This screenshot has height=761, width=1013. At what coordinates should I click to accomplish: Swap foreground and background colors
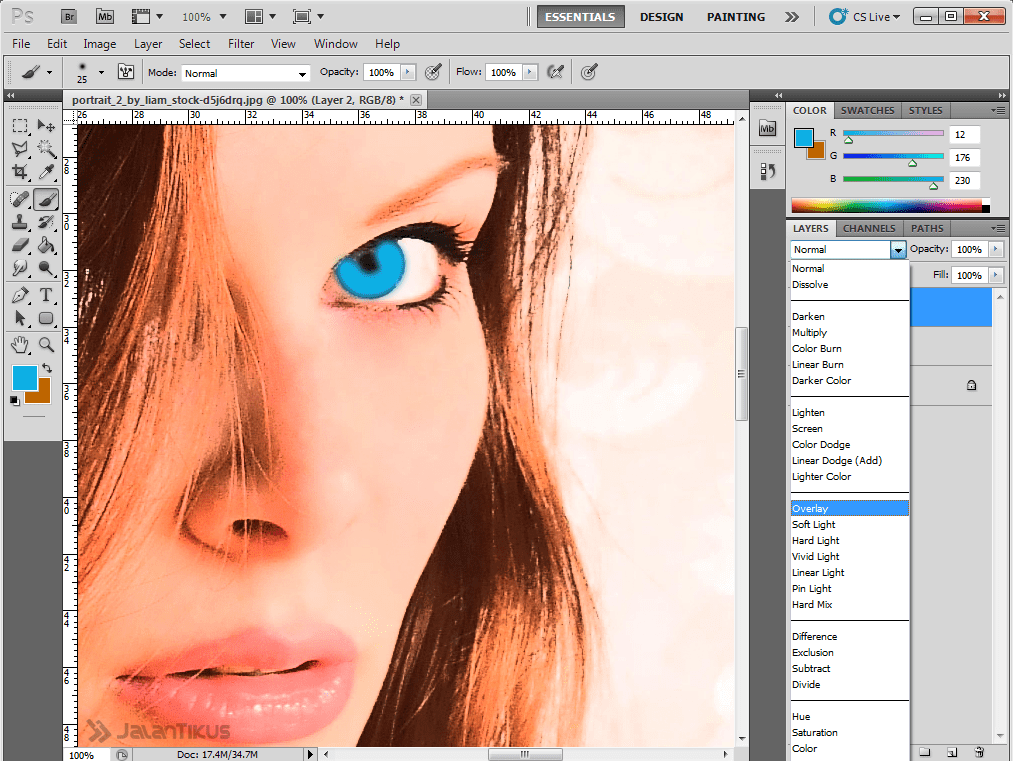tap(47, 368)
